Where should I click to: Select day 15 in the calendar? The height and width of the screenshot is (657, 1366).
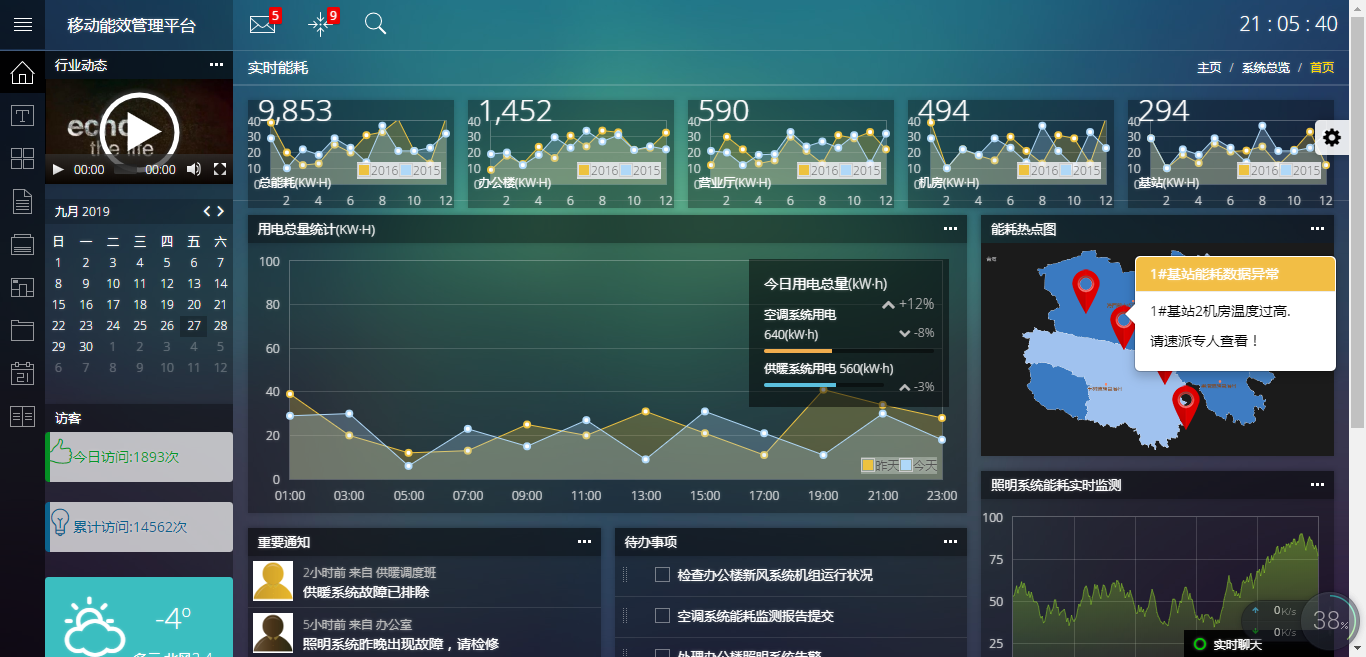[58, 305]
